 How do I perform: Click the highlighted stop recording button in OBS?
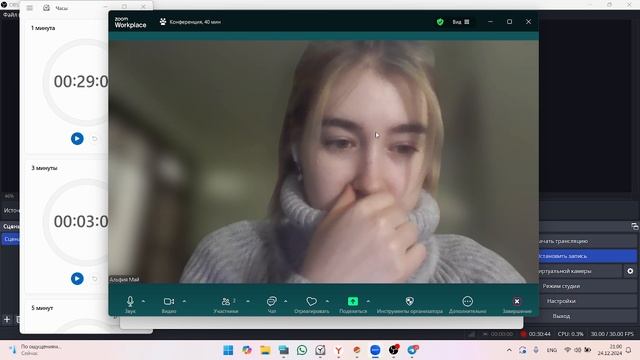pos(587,256)
